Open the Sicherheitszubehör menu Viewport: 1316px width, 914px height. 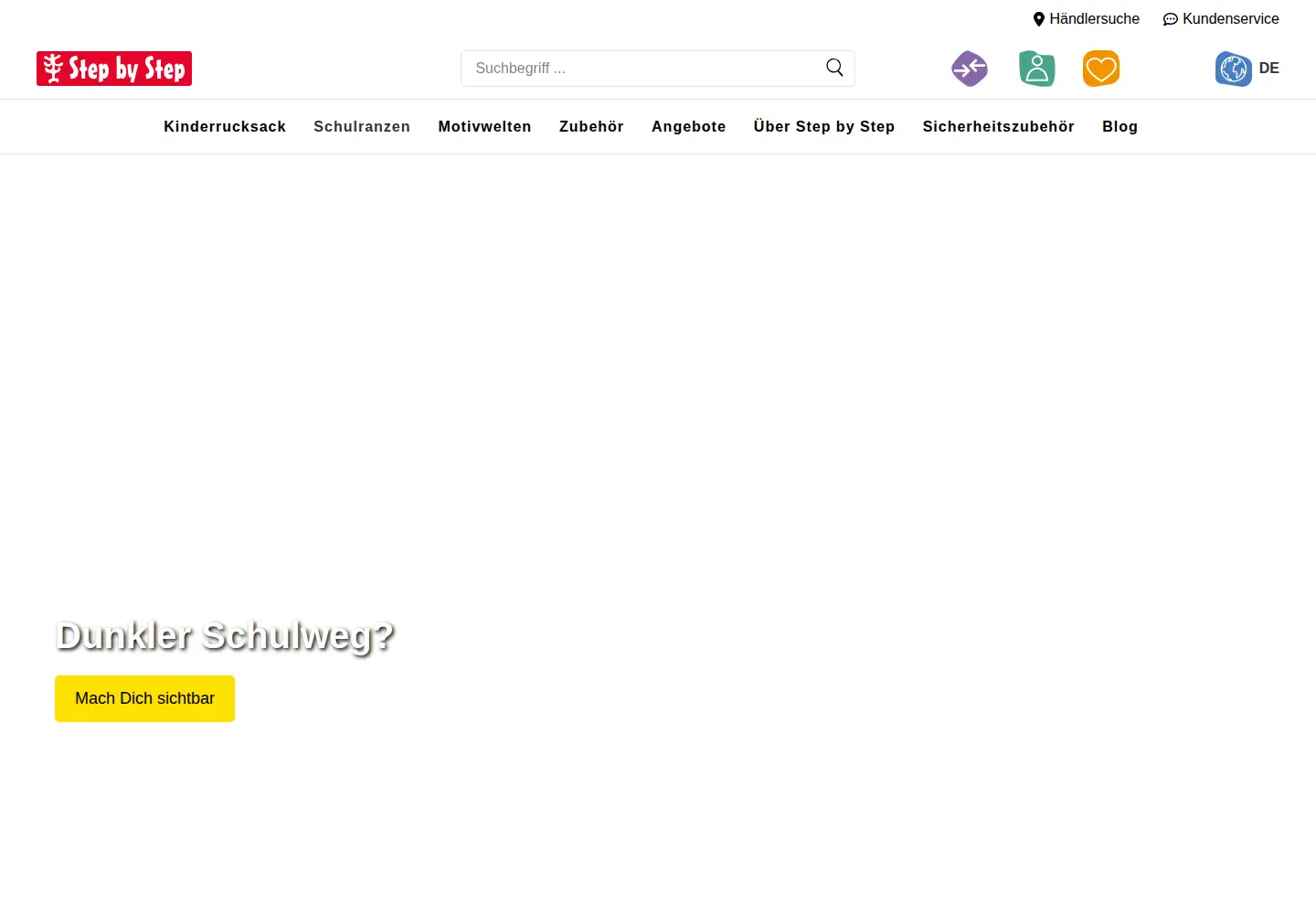[x=998, y=126]
